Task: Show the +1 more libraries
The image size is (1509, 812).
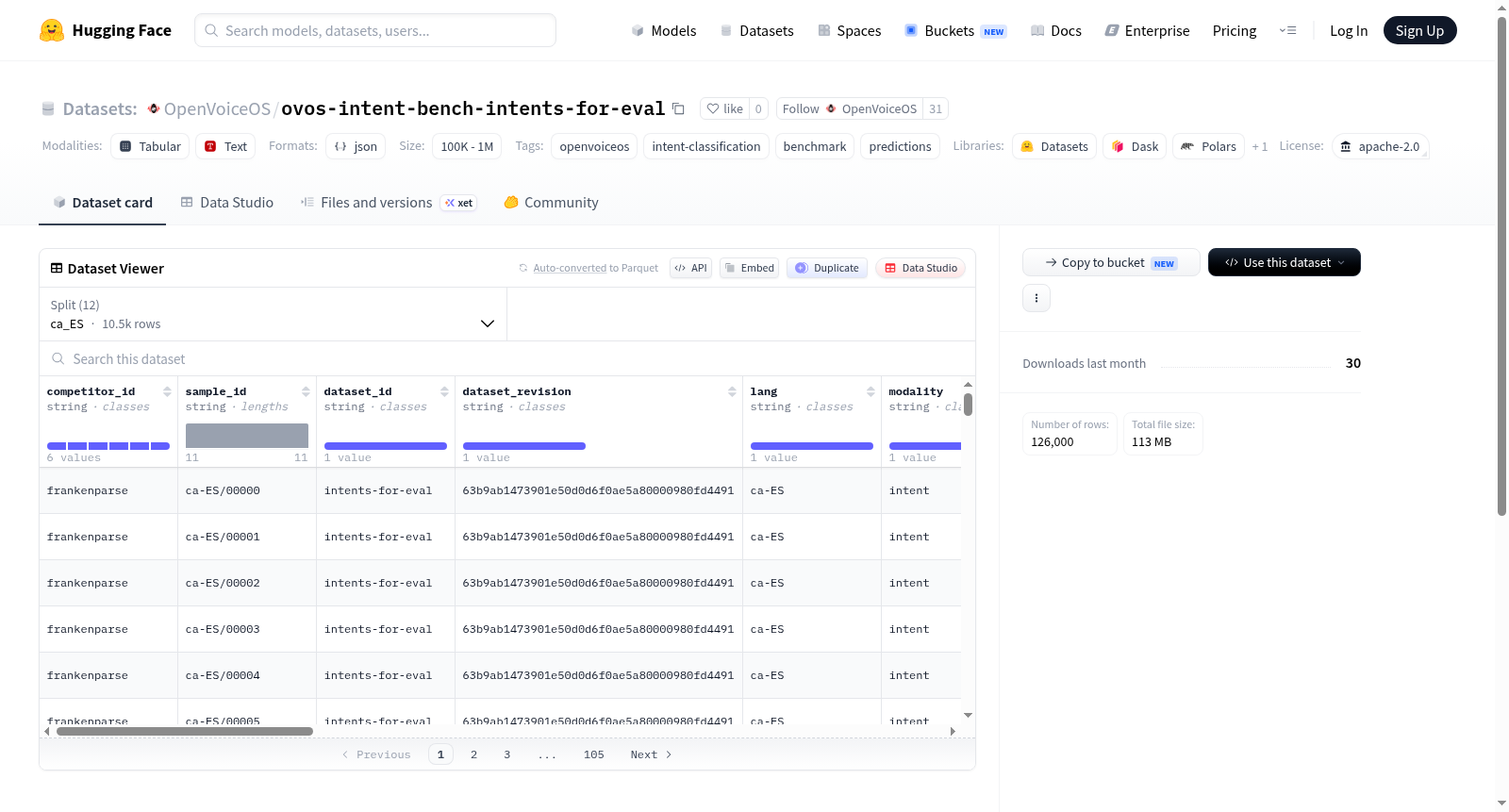Action: pyautogui.click(x=1259, y=146)
